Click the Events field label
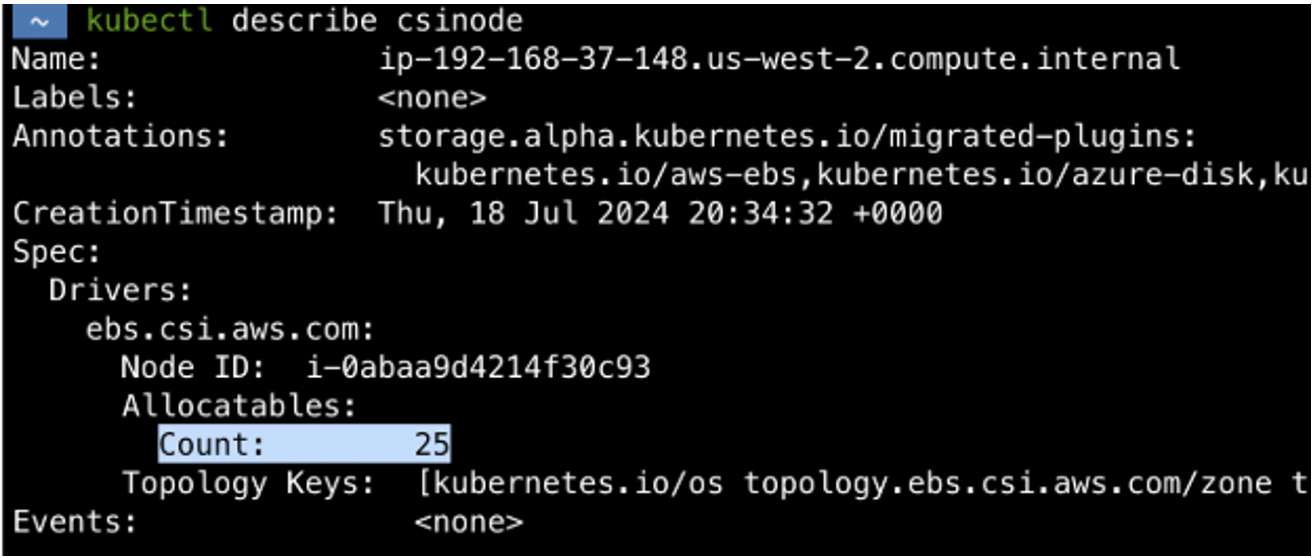1312x558 pixels. [x=76, y=522]
